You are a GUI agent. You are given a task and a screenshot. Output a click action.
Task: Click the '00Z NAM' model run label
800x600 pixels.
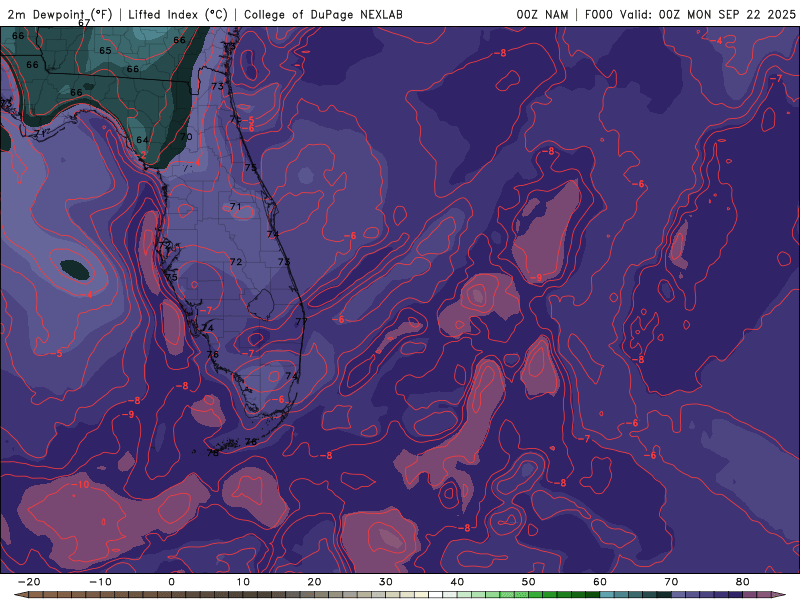click(542, 15)
